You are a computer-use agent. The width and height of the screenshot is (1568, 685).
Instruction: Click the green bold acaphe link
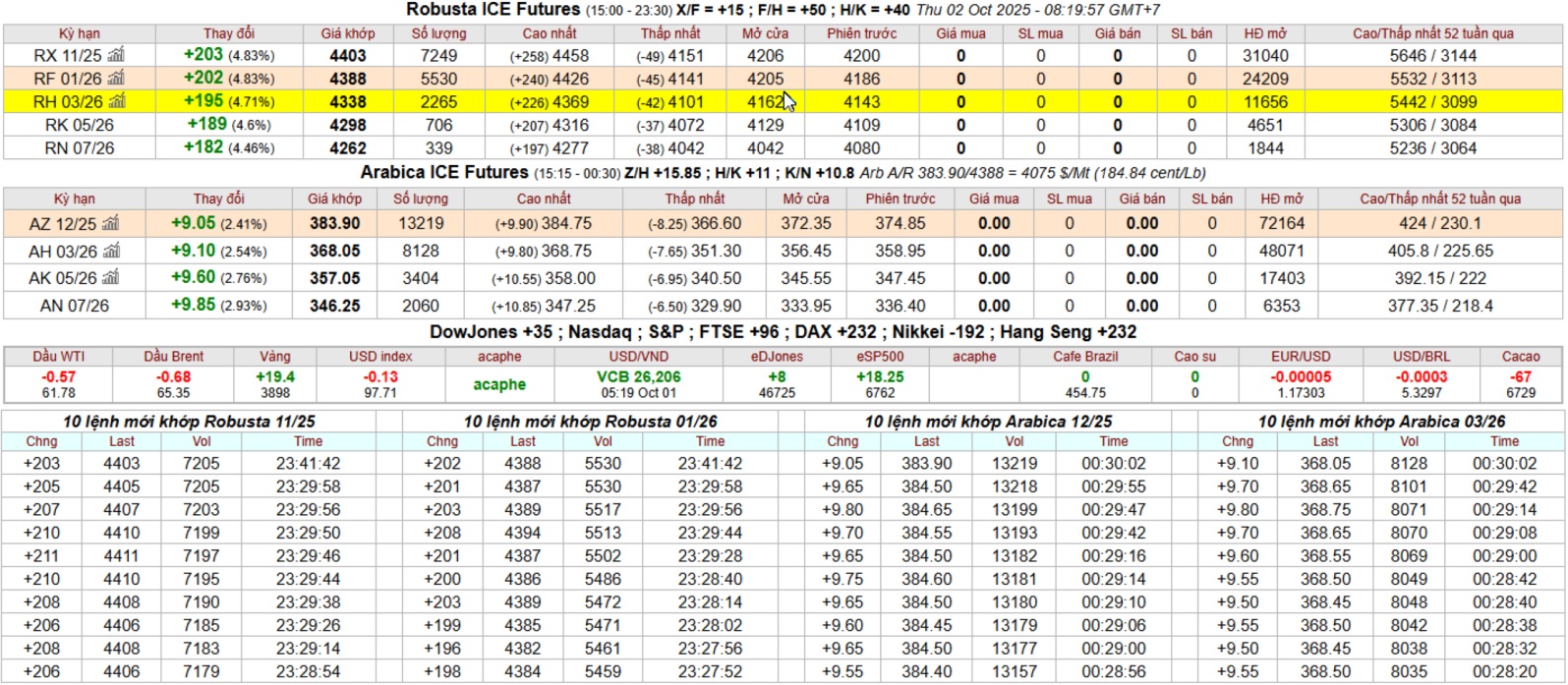[499, 384]
